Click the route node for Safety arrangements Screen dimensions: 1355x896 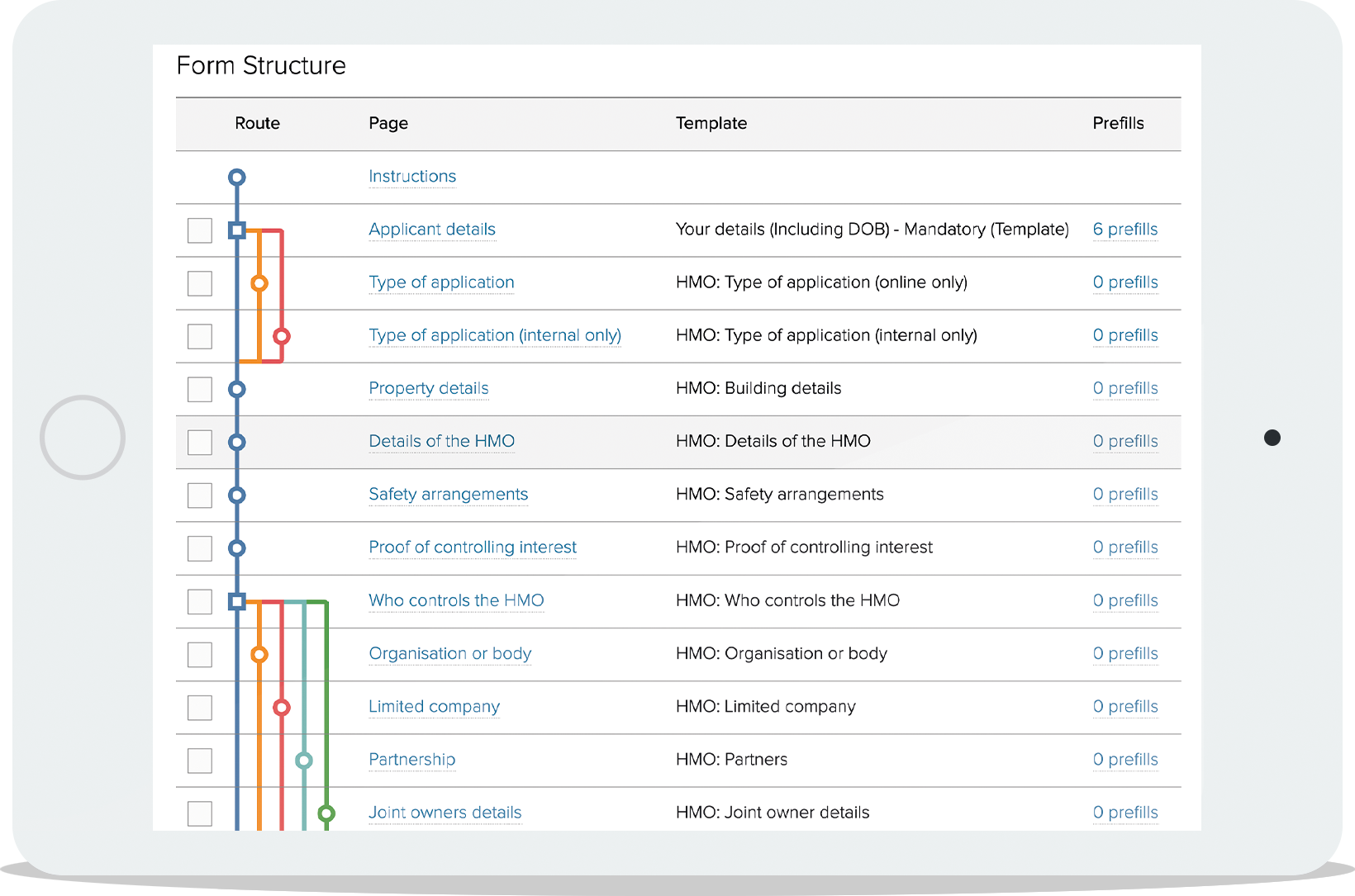click(237, 495)
